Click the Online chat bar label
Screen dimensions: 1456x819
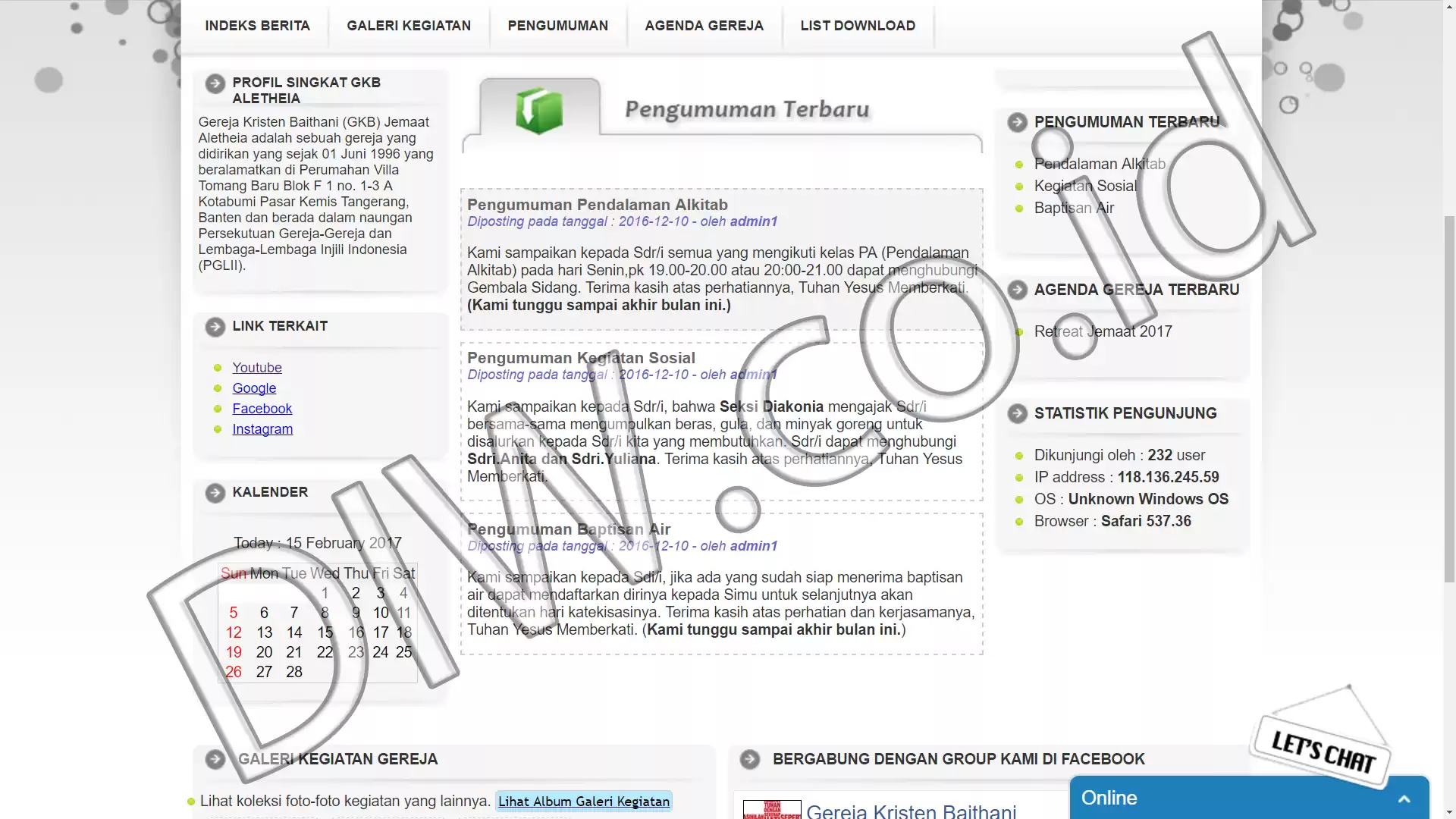click(x=1109, y=798)
